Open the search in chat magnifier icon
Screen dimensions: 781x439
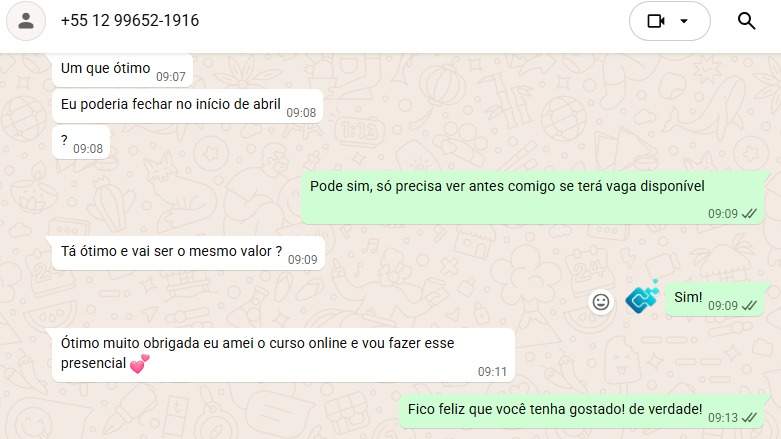pos(746,21)
